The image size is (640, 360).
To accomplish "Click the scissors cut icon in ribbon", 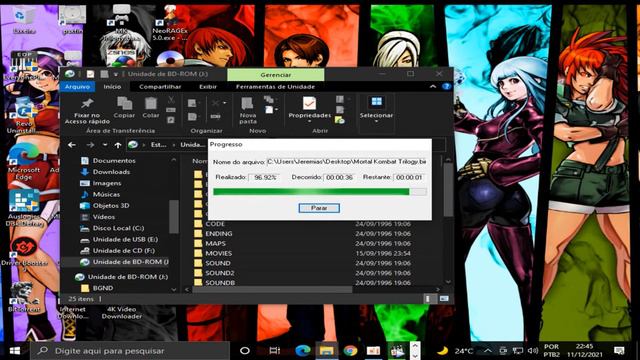I will tap(171, 100).
